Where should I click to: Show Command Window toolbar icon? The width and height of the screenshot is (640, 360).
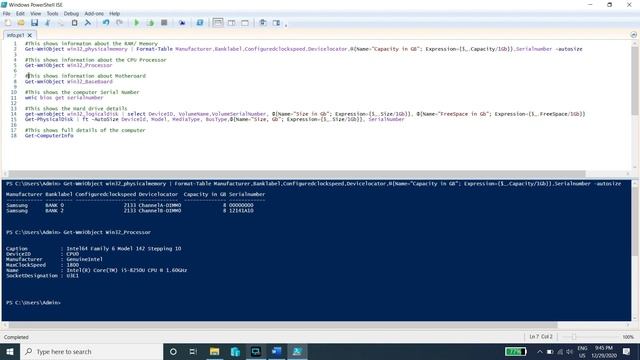pos(262,23)
